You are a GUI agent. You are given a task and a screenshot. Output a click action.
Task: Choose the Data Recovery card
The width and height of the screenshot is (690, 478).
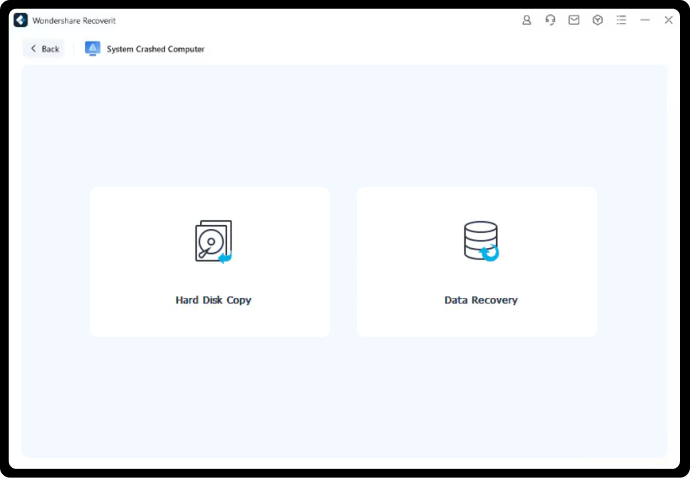[477, 262]
